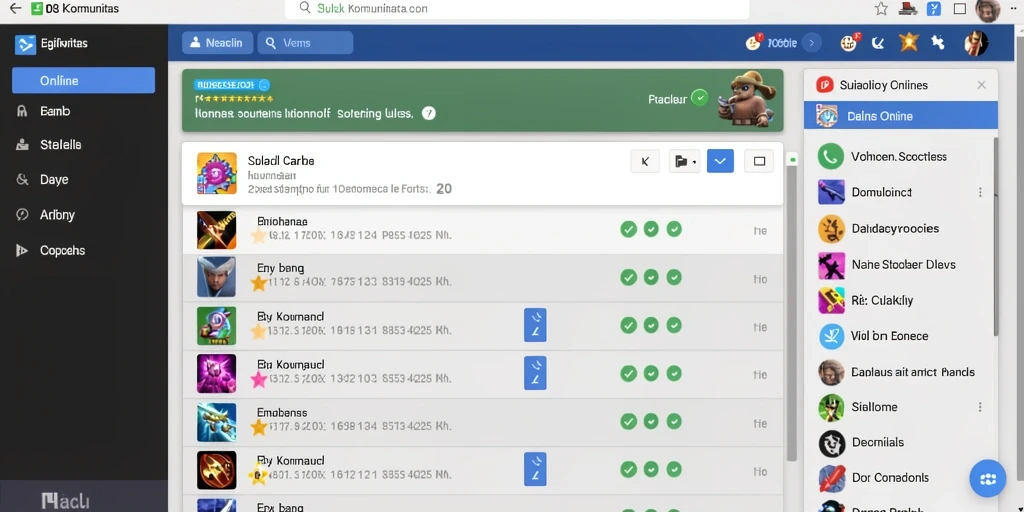
Task: Click the 1066ie coin icon
Action: pos(754,42)
